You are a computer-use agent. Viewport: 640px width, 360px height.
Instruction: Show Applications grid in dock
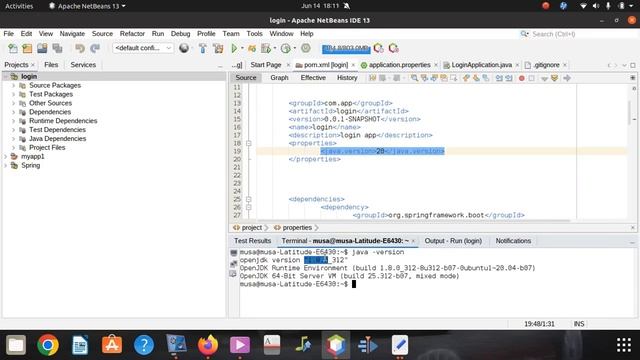624,345
